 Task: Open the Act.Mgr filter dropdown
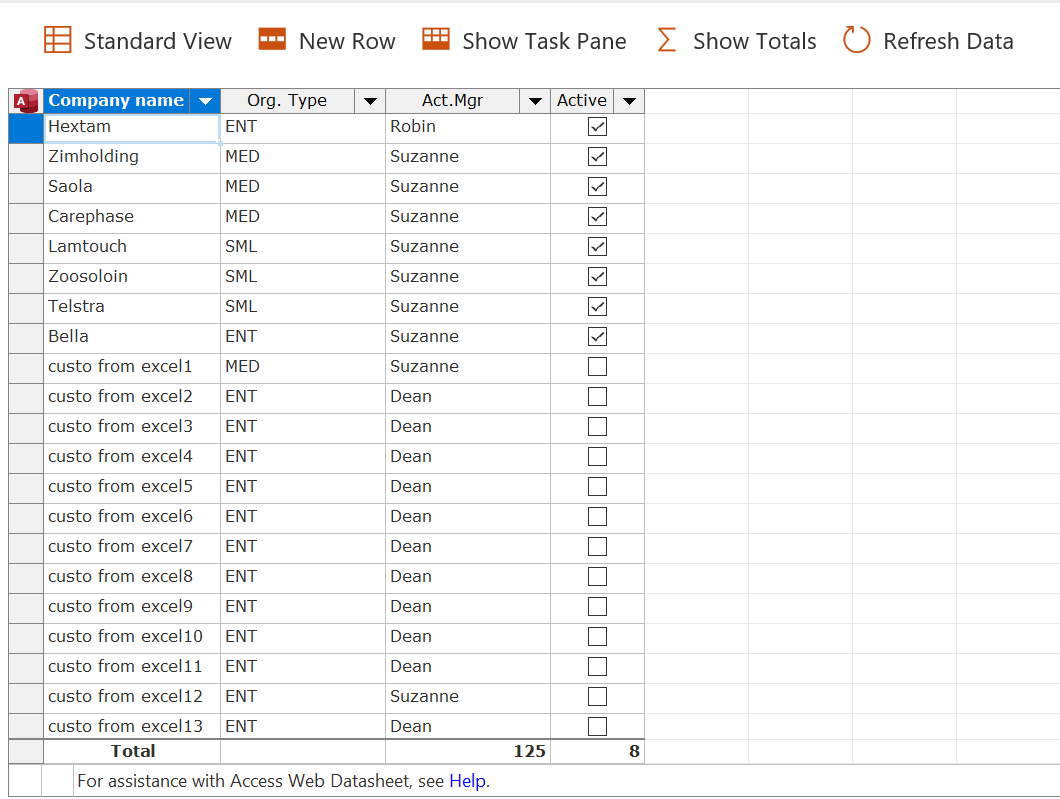point(535,101)
